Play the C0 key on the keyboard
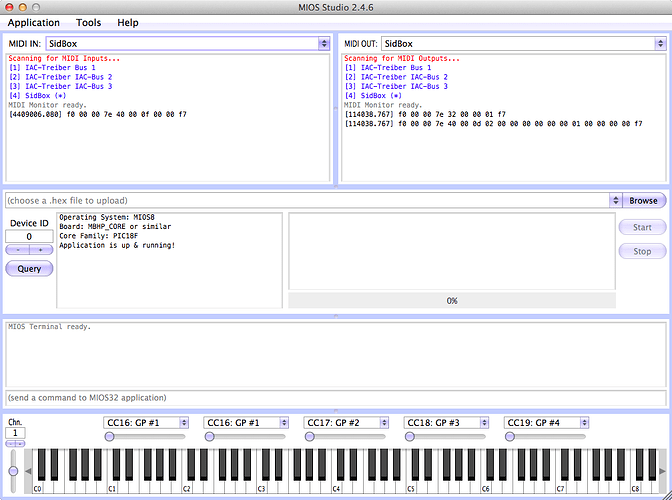This screenshot has height=500, width=672. 38,488
